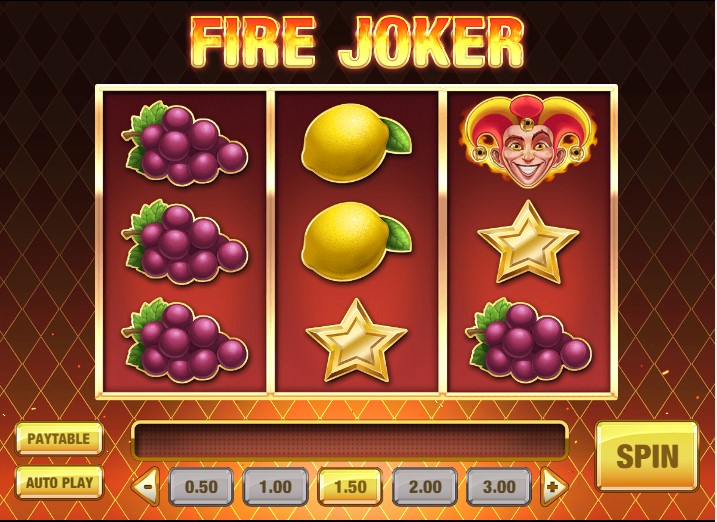The height and width of the screenshot is (522, 717).
Task: Select the 1.50 bet amount
Action: (350, 487)
